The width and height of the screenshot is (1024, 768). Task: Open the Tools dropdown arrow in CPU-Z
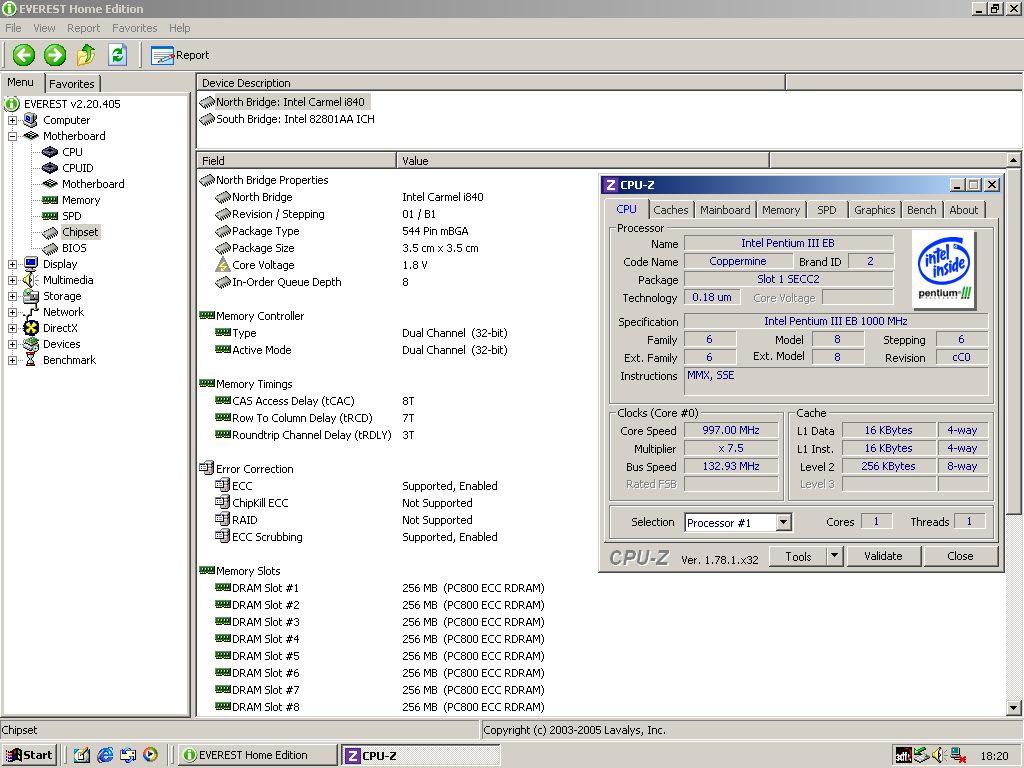pyautogui.click(x=834, y=556)
